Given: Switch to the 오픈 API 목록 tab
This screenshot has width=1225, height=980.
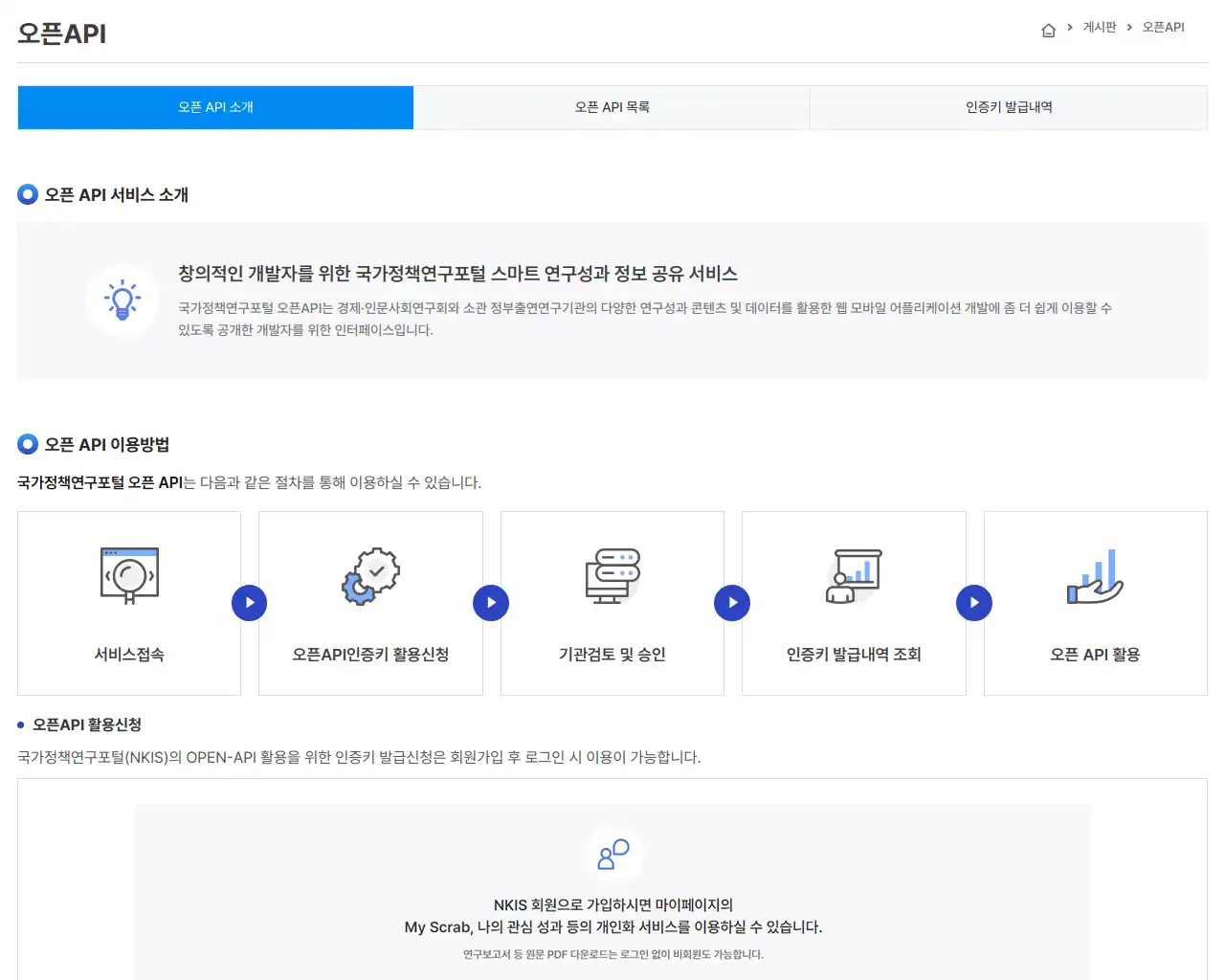Looking at the screenshot, I should coord(612,107).
